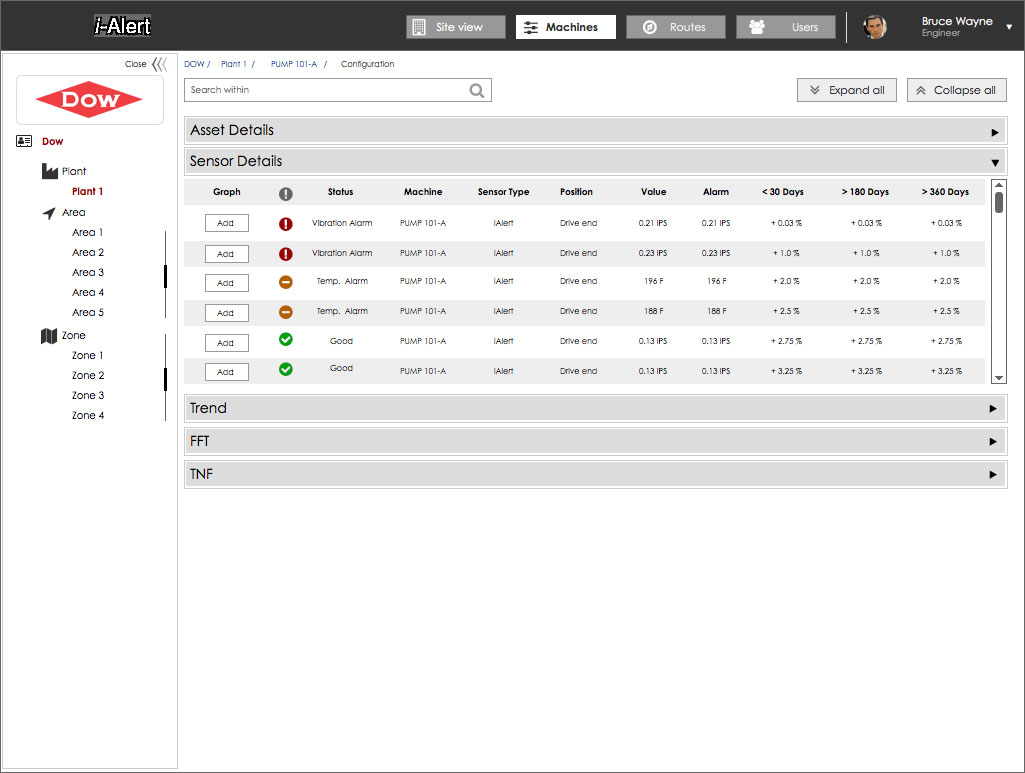Click first row red vibration alarm icon
The height and width of the screenshot is (773, 1025).
pyautogui.click(x=285, y=224)
